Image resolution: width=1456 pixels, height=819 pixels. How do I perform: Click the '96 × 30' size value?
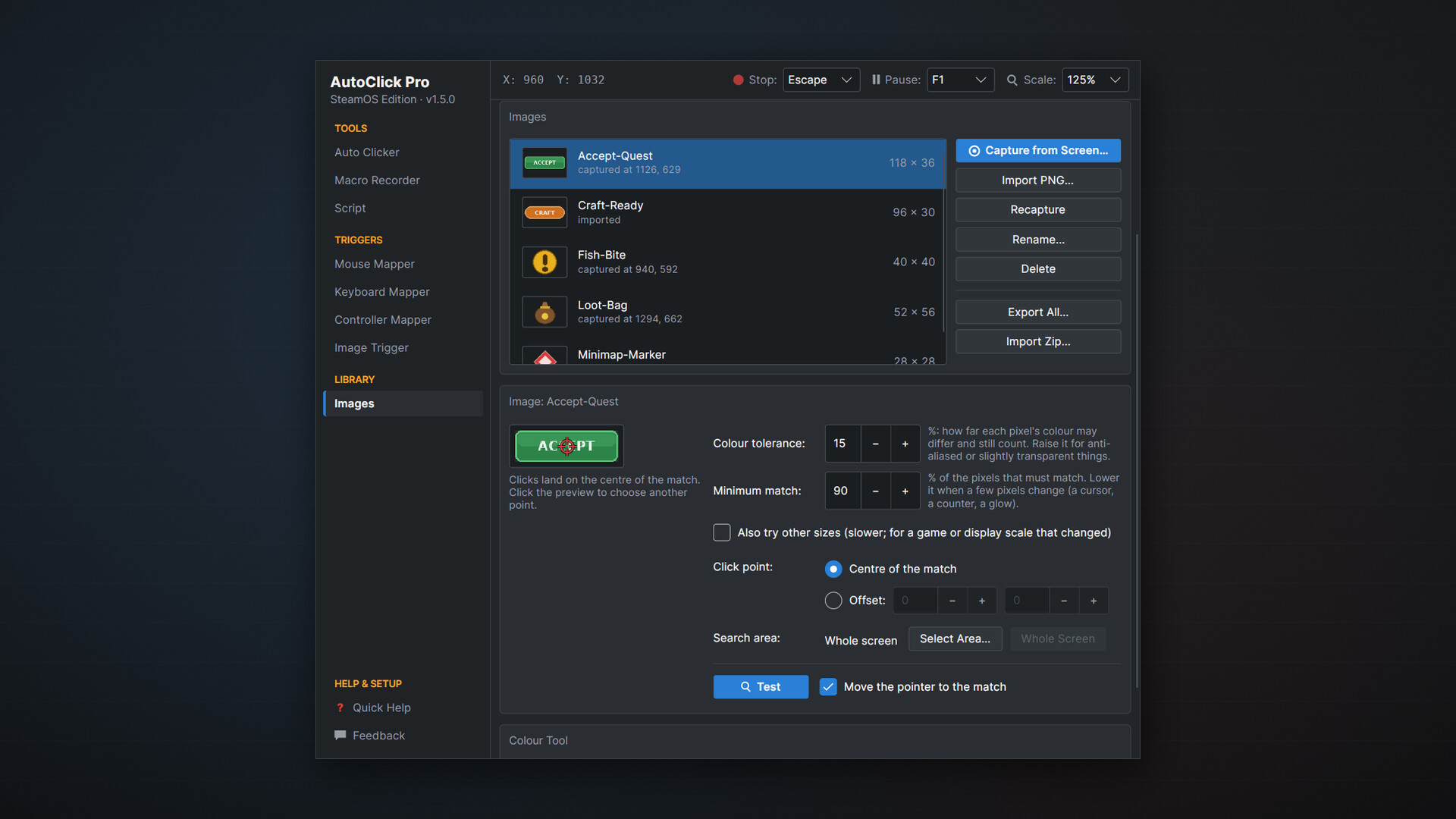click(x=914, y=212)
